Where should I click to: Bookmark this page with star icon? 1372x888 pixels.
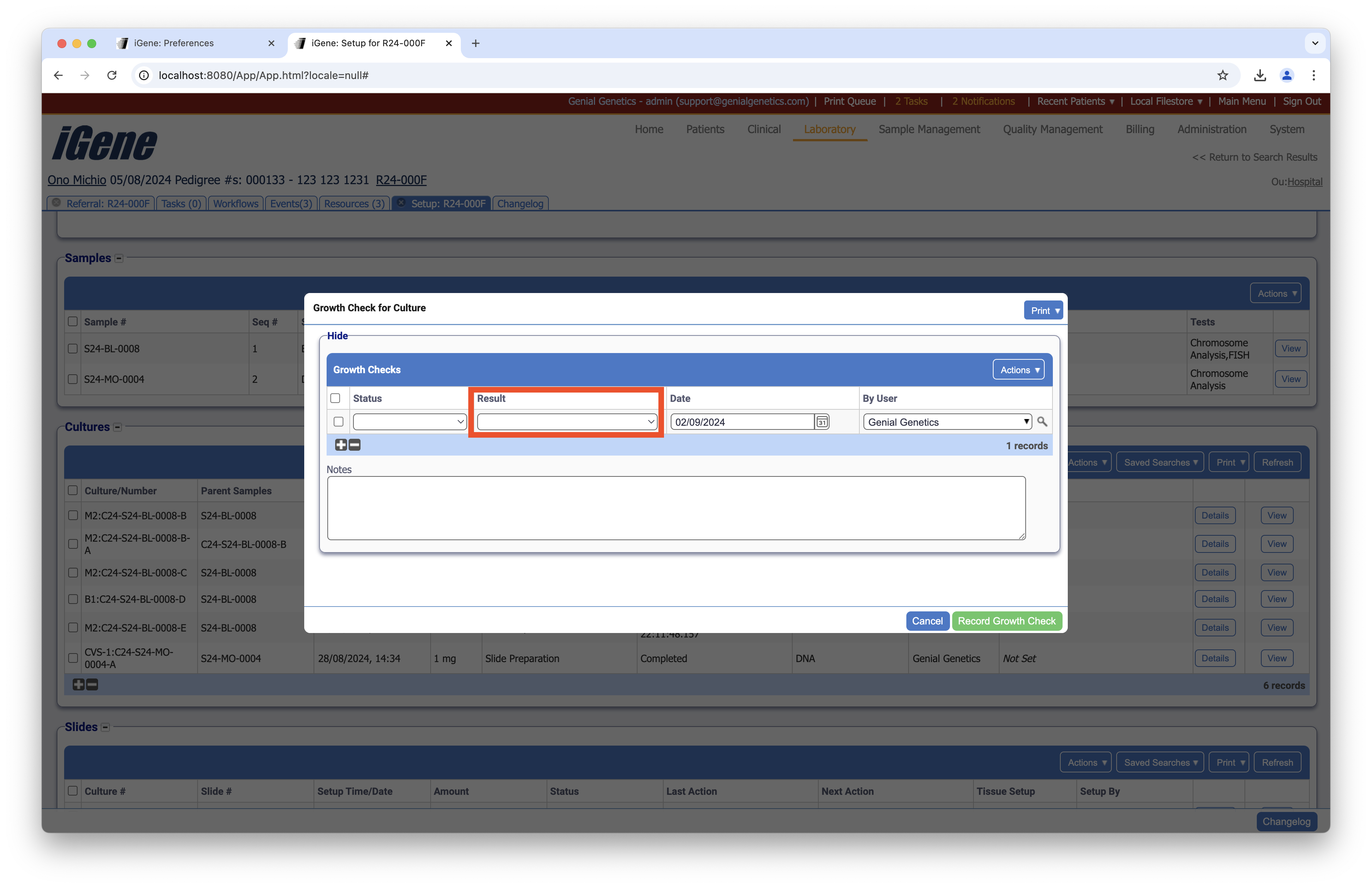click(1222, 75)
